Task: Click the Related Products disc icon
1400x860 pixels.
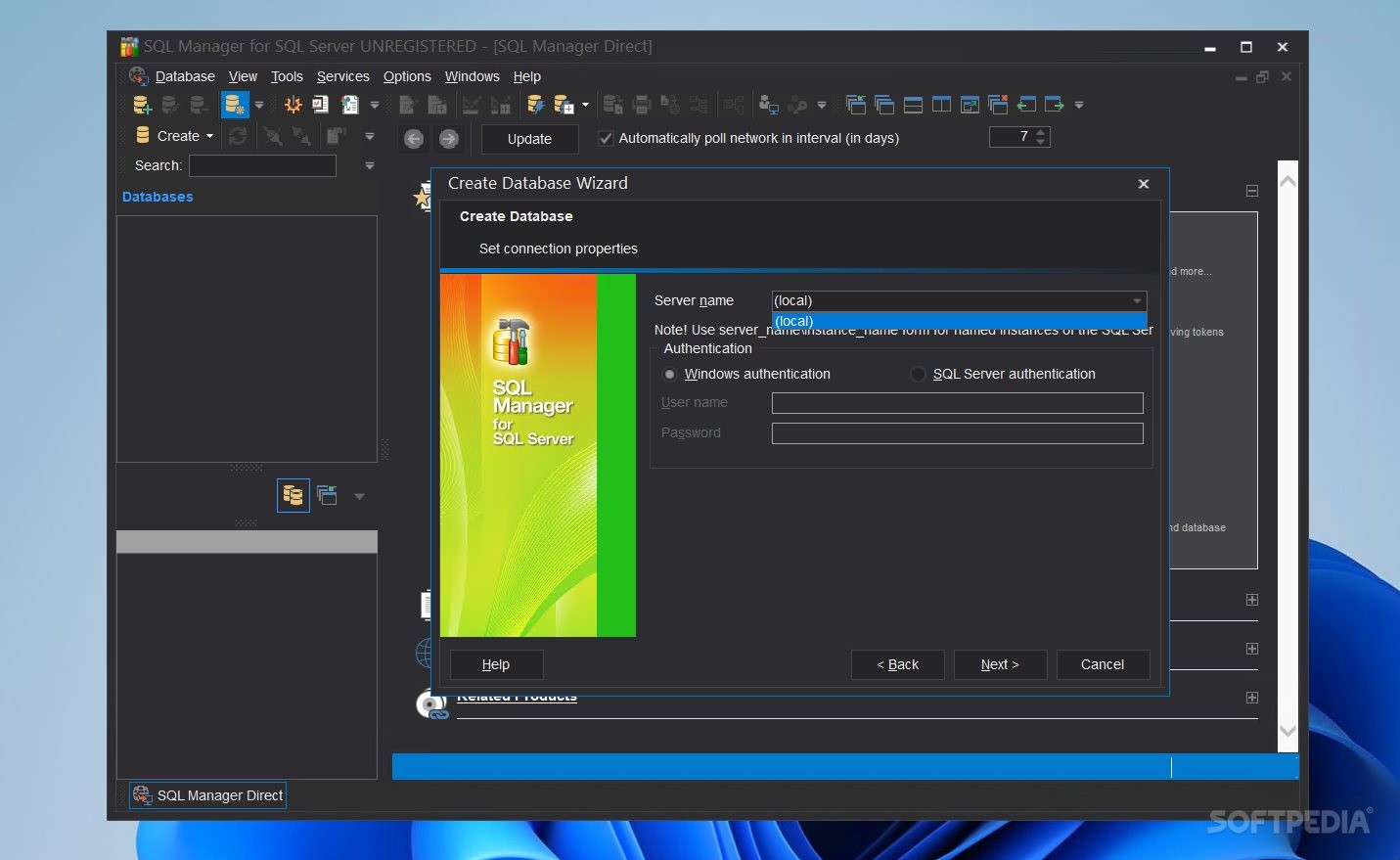Action: pyautogui.click(x=430, y=704)
